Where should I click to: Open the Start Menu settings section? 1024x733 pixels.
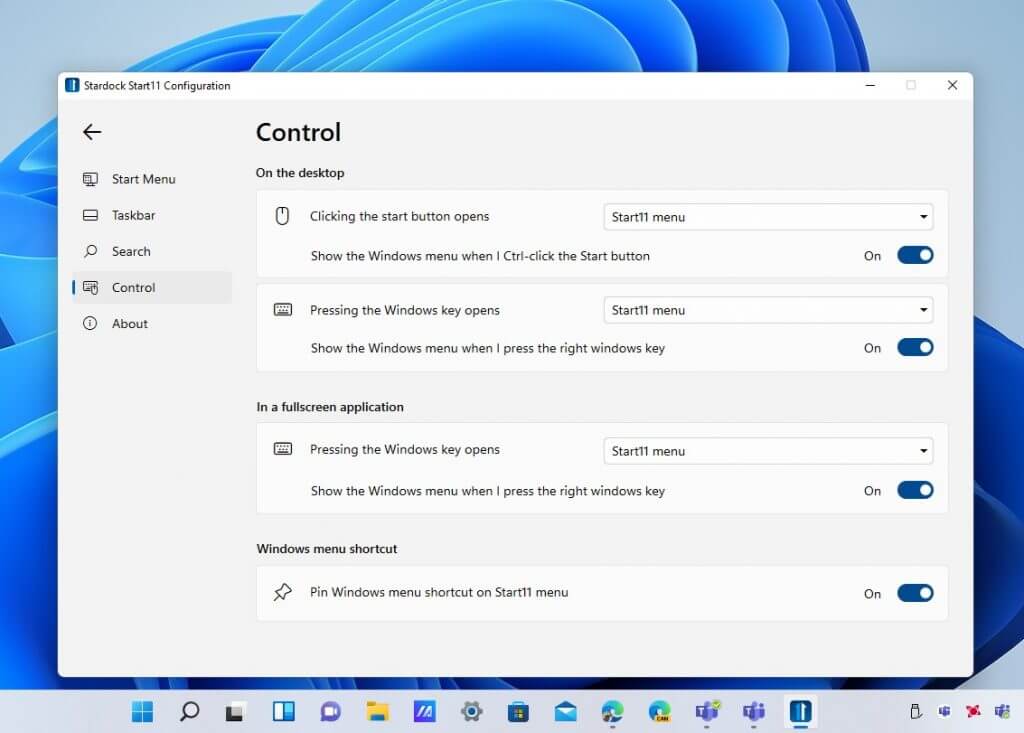point(152,179)
